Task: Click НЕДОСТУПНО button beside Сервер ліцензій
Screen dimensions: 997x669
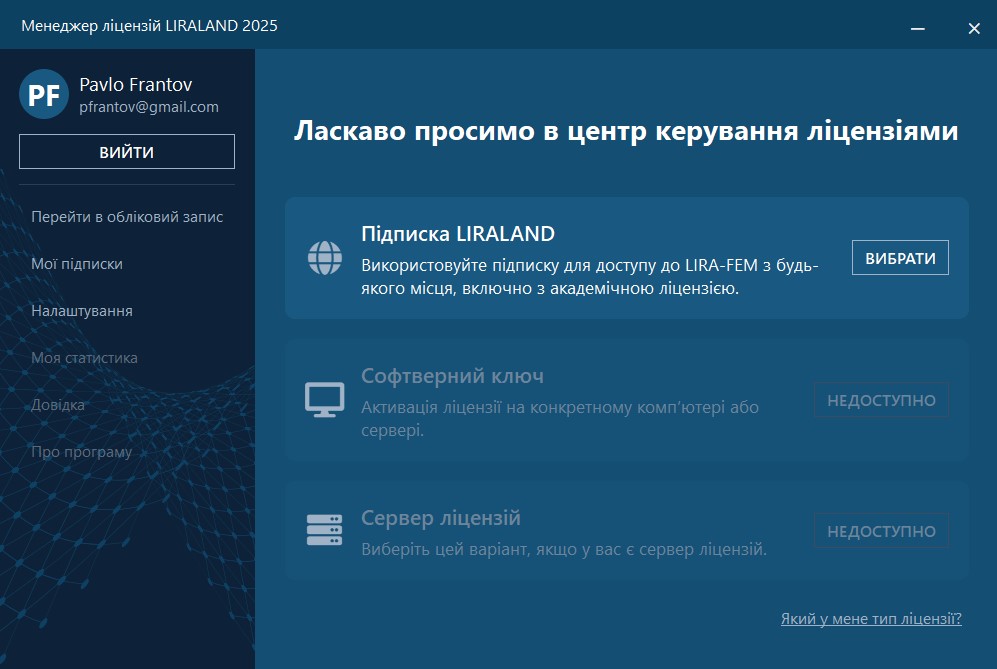Action: pyautogui.click(x=881, y=531)
